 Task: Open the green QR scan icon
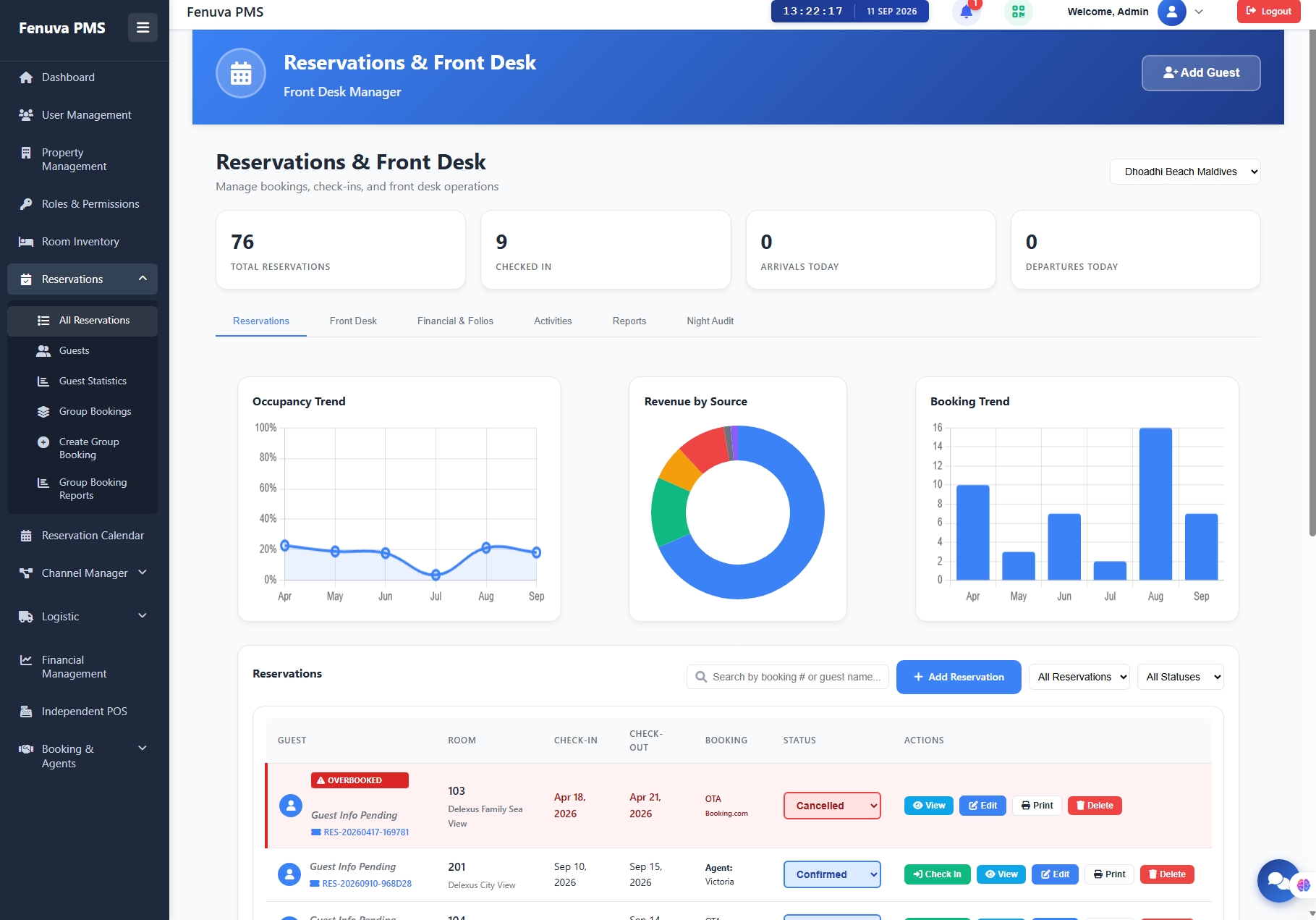[1019, 12]
